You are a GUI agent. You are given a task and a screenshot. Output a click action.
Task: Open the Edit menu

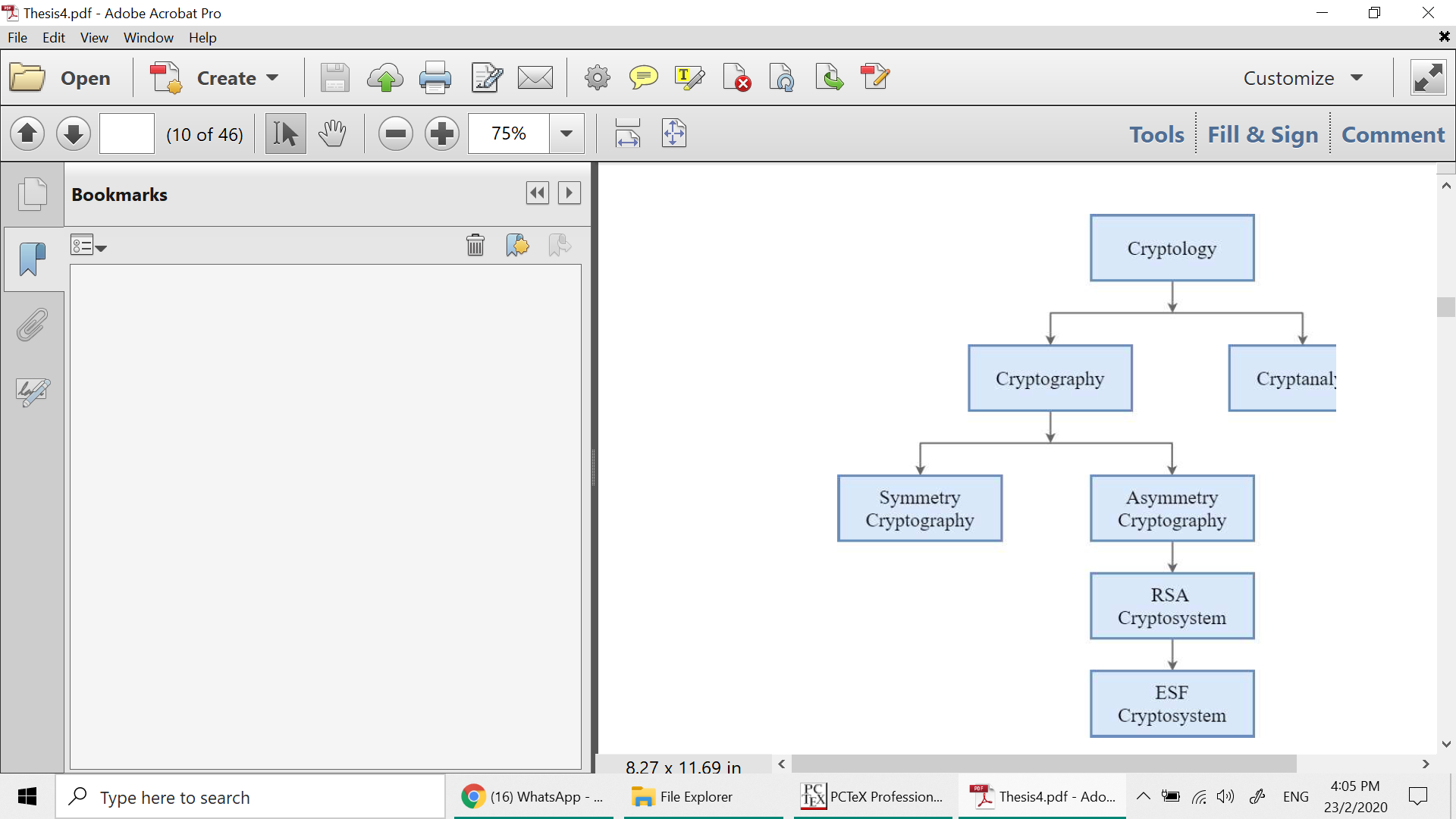click(x=53, y=37)
